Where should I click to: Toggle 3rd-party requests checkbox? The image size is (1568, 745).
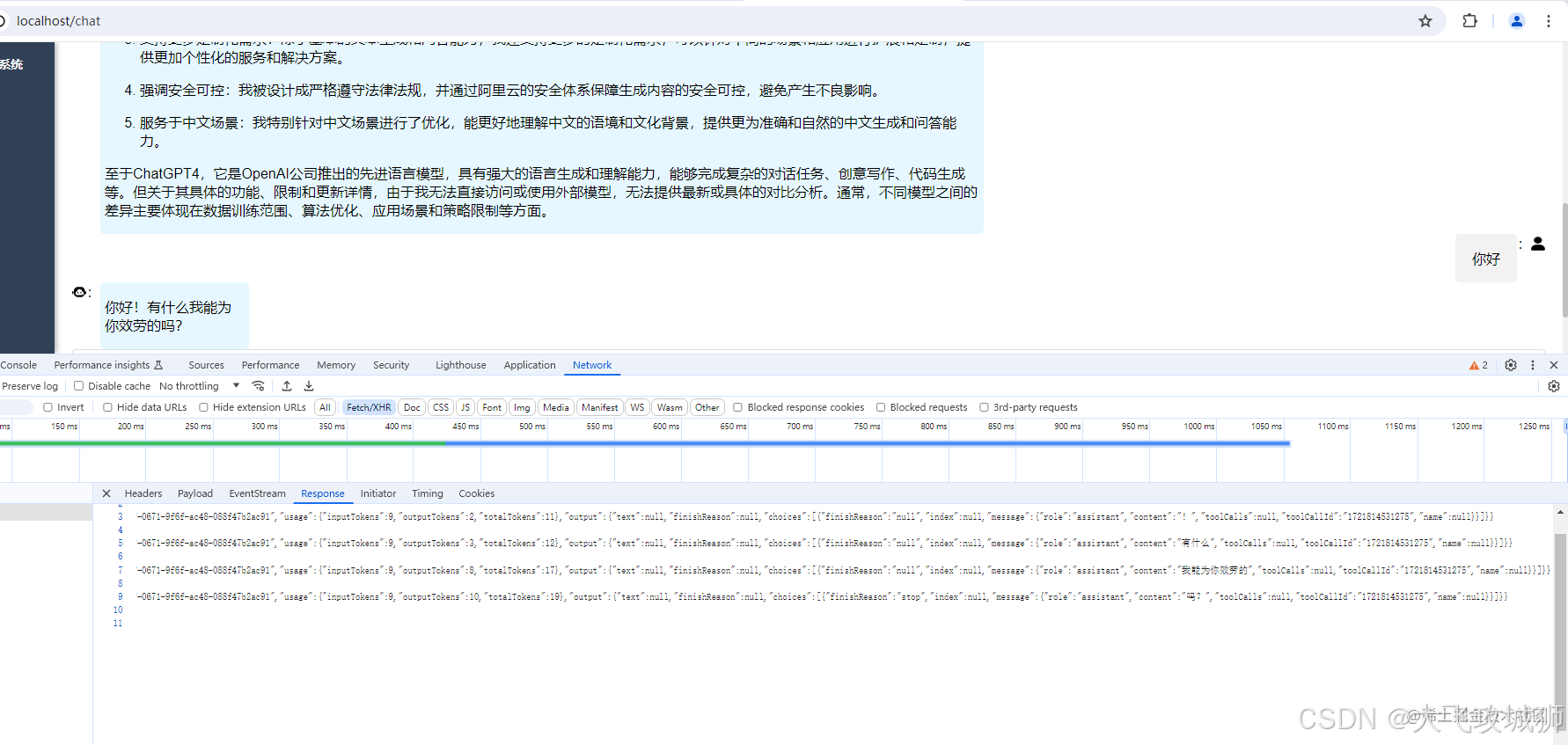point(984,407)
